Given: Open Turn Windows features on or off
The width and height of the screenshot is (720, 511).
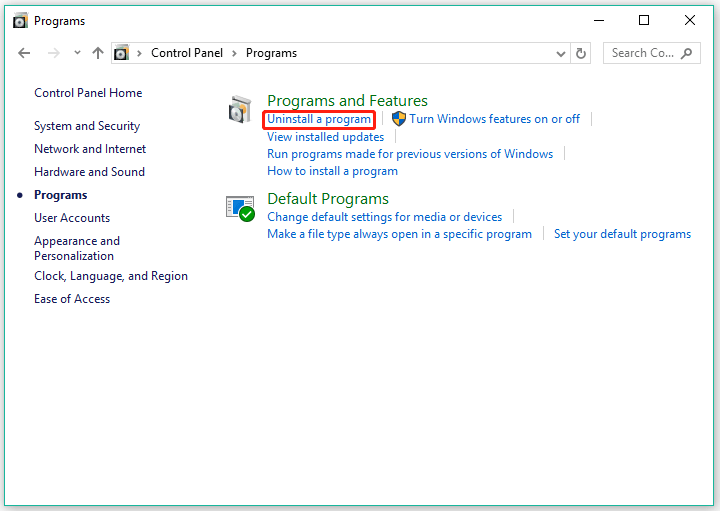Looking at the screenshot, I should [x=495, y=119].
